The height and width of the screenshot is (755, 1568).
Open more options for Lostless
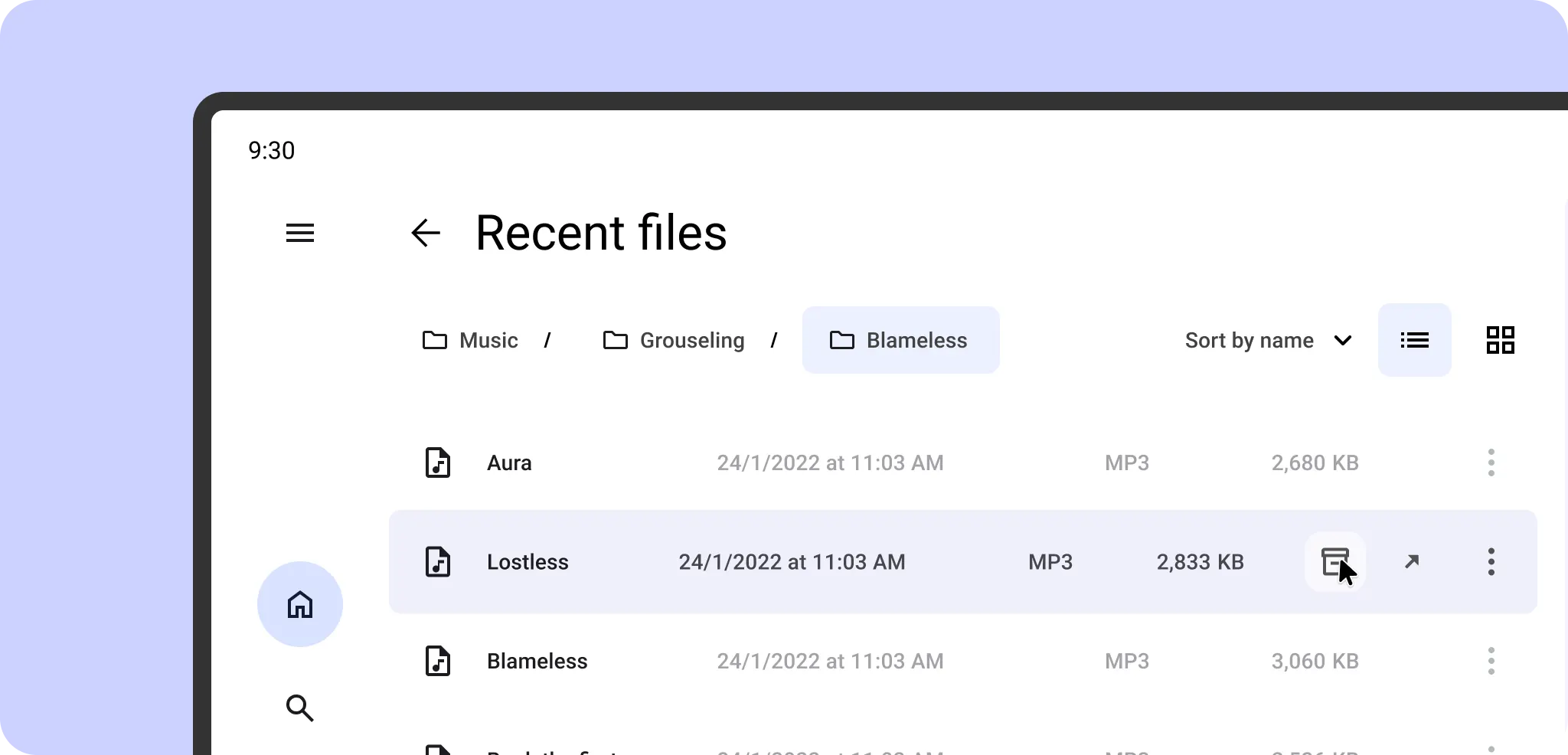(1491, 562)
